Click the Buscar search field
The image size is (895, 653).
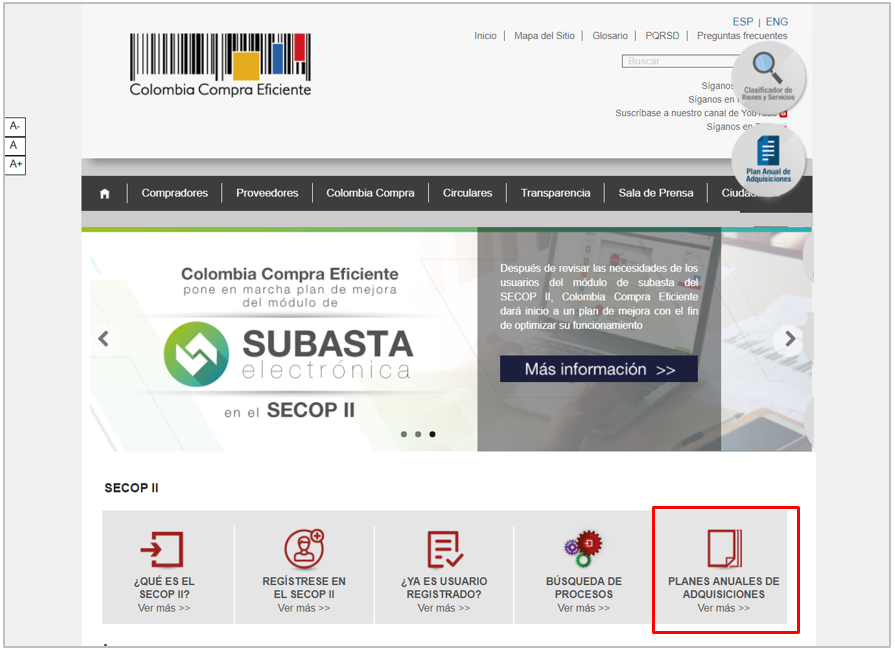679,61
